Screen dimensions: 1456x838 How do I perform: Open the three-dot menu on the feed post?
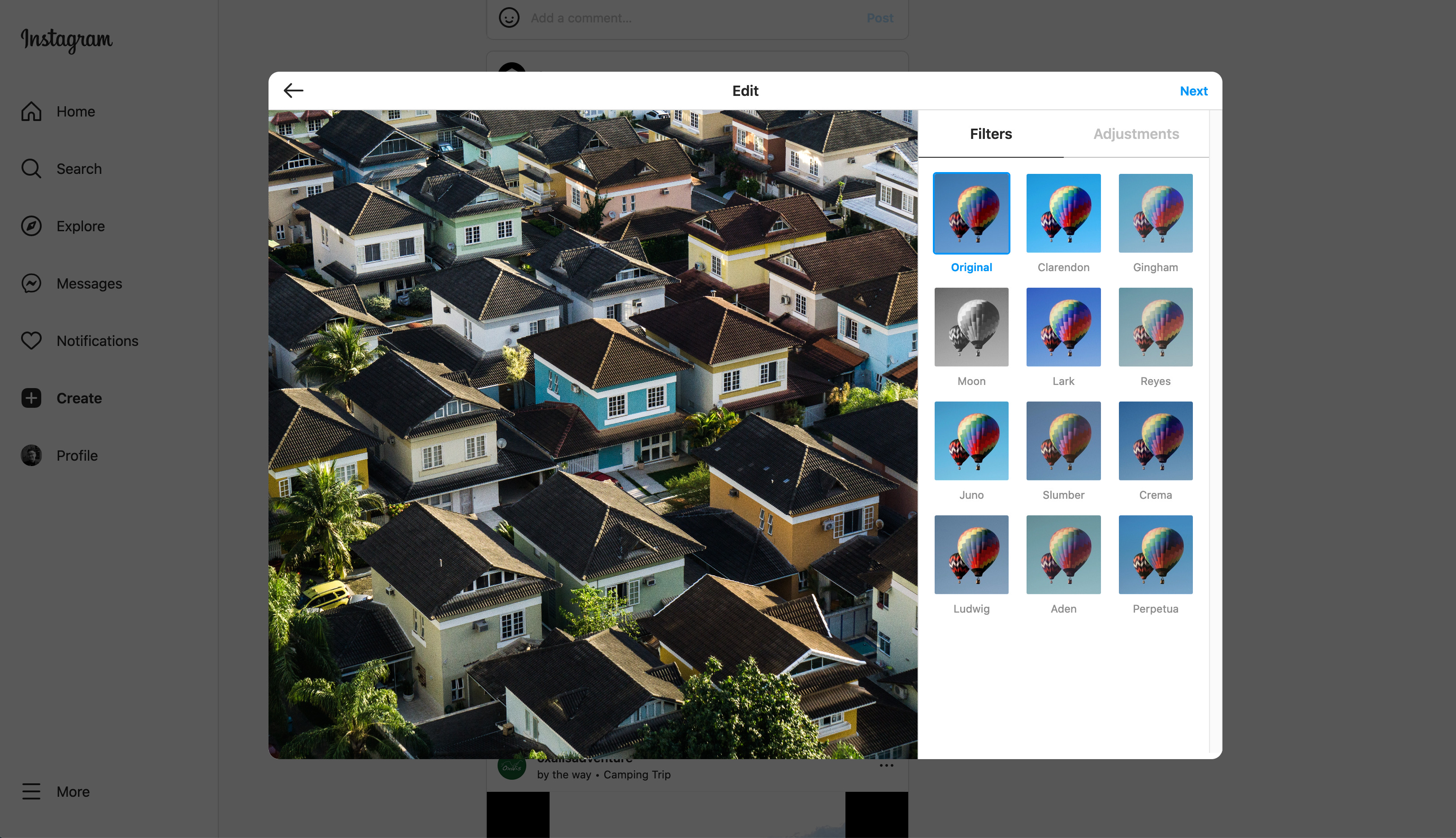[886, 765]
